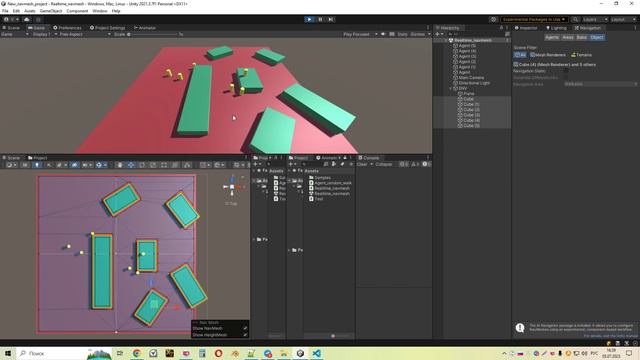The height and width of the screenshot is (360, 640).
Task: Open the Play Focused dropdown
Action: [x=360, y=34]
